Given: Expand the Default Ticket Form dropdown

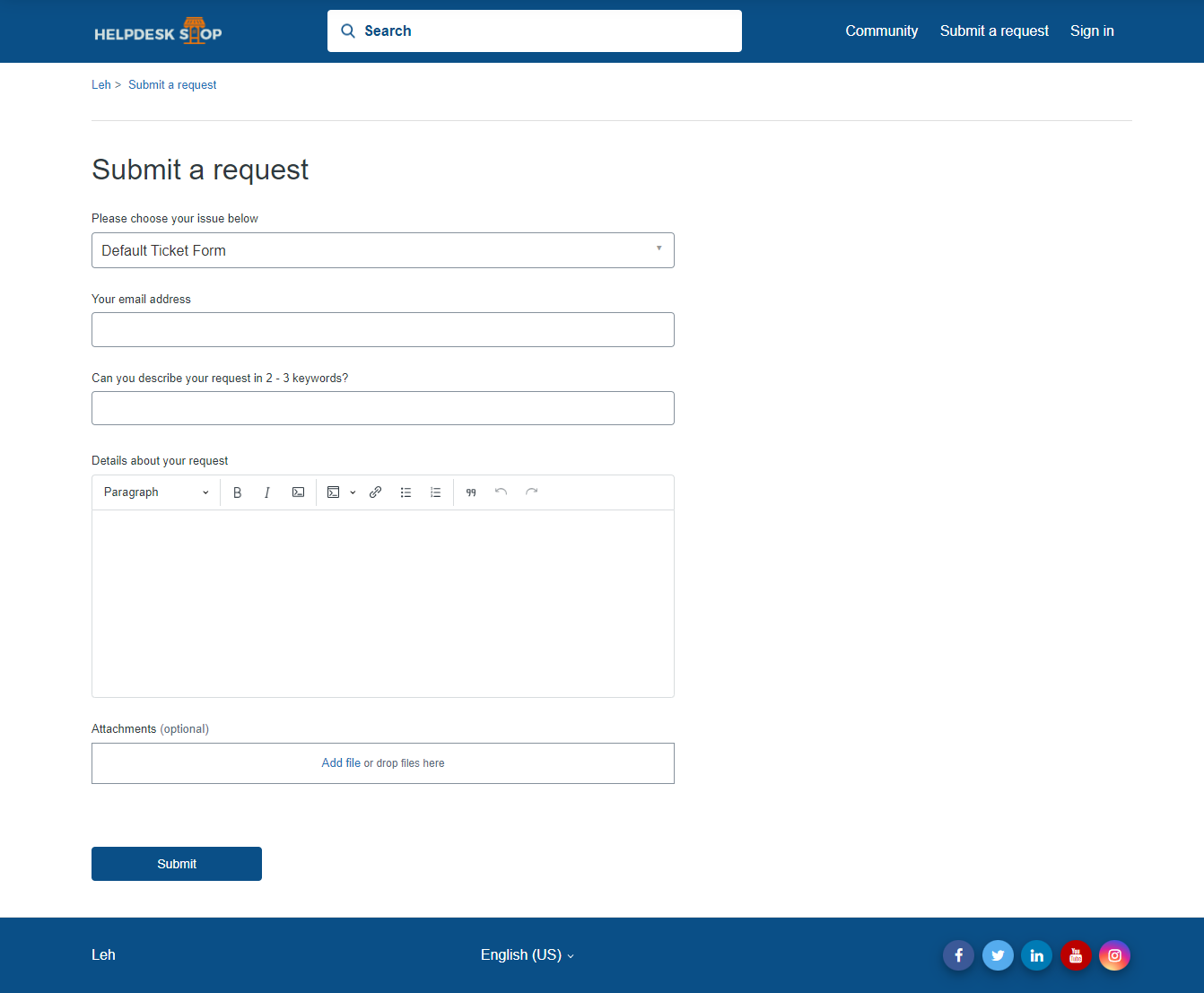Looking at the screenshot, I should tap(382, 250).
